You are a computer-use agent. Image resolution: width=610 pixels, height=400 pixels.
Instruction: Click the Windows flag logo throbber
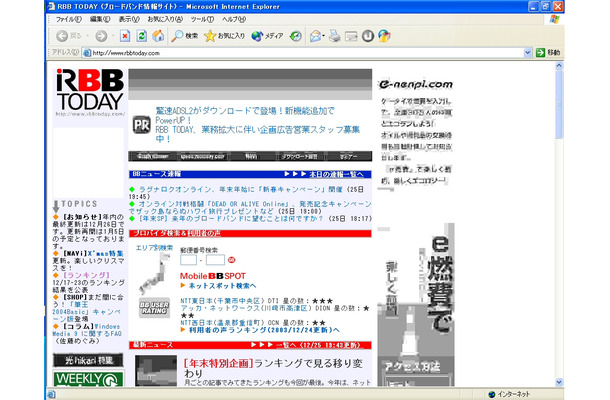click(554, 19)
